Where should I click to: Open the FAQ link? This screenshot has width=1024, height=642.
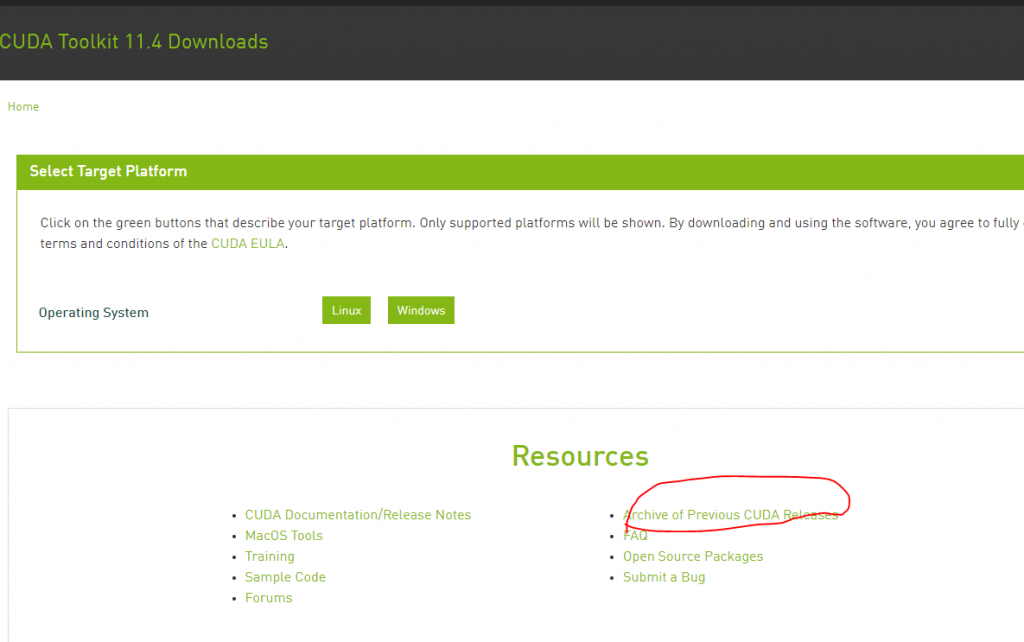635,536
